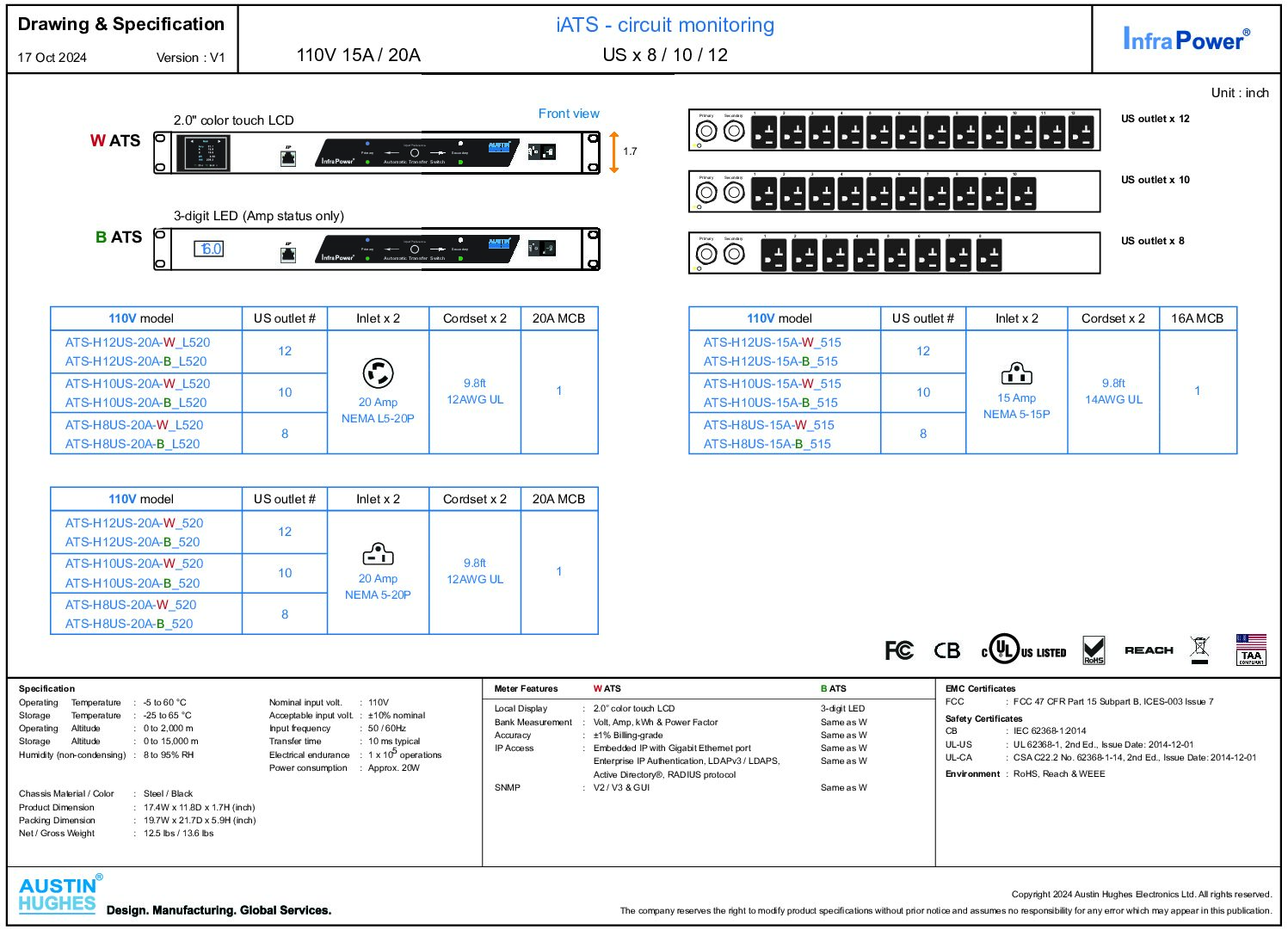Image resolution: width=1288 pixels, height=930 pixels.
Task: Click the UL Listed certification logo
Action: click(1024, 650)
